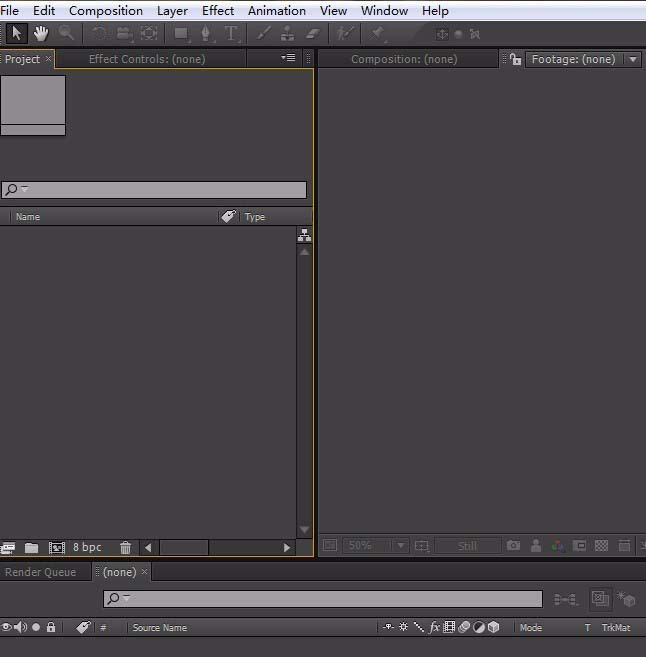Sort project items by Type column
This screenshot has width=646, height=657.
(256, 216)
